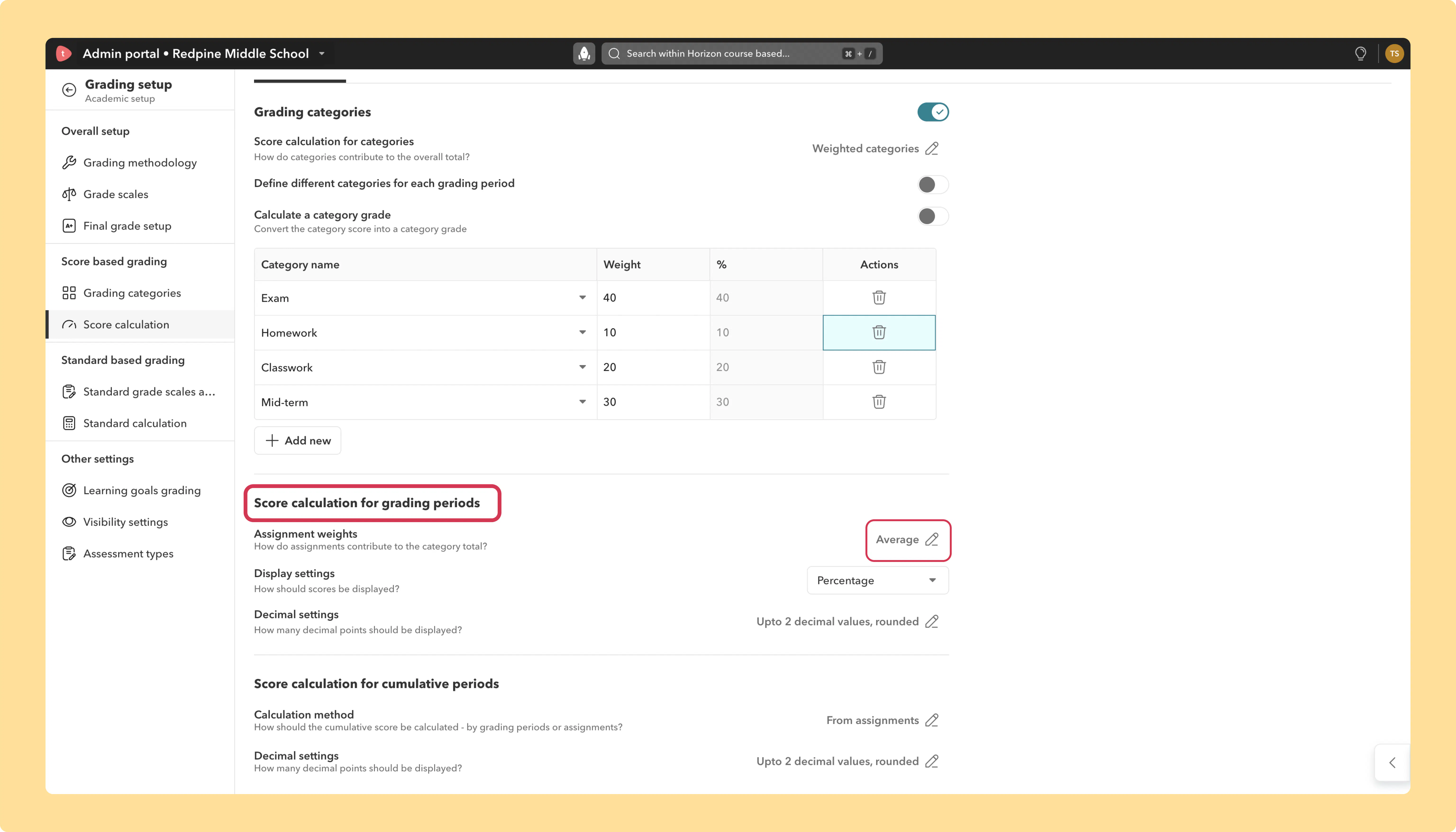Click the red app logo in header
The width and height of the screenshot is (1456, 832).
pos(64,54)
